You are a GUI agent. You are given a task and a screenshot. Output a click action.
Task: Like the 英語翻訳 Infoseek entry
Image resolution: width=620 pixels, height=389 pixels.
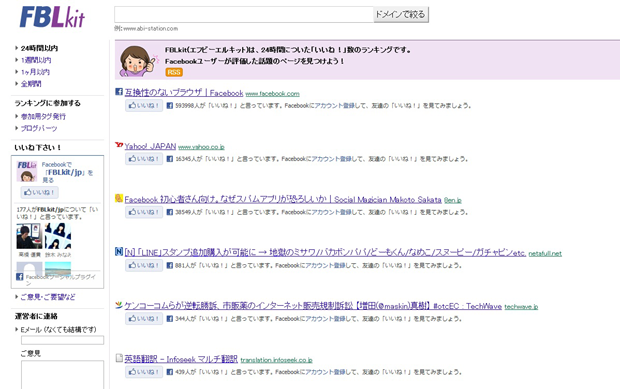click(144, 372)
